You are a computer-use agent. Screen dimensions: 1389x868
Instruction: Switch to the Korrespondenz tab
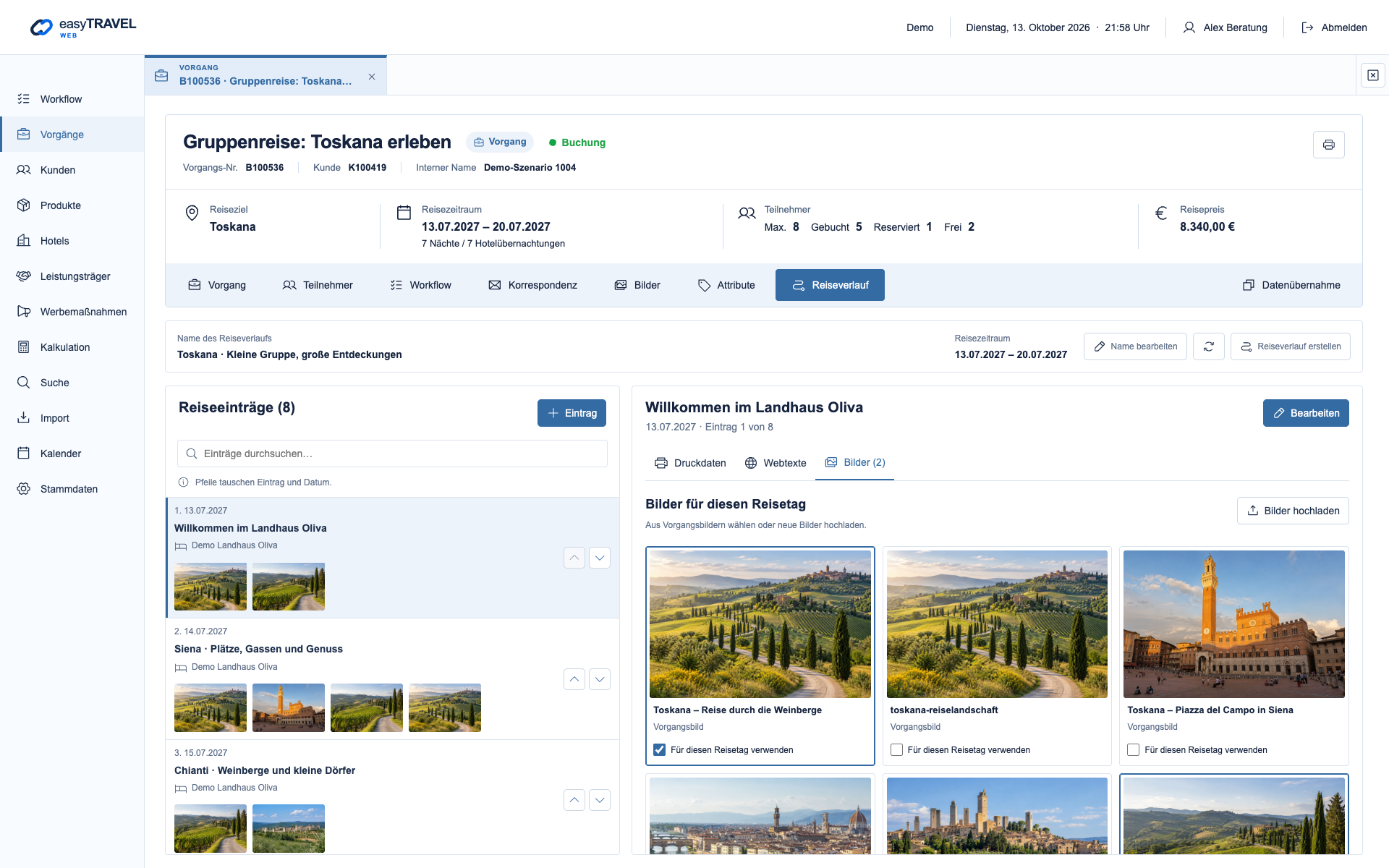533,285
